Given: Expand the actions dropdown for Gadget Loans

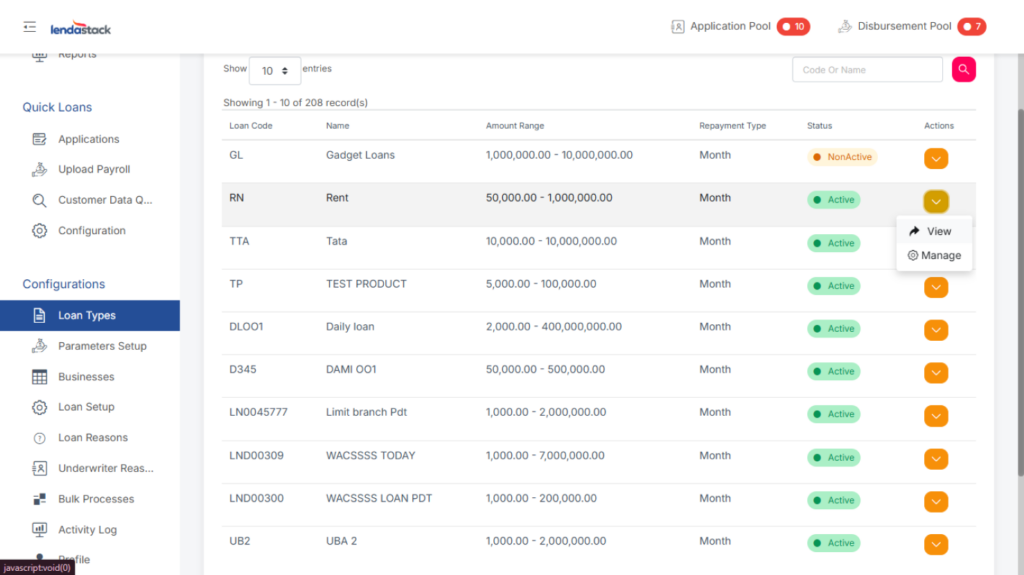Looking at the screenshot, I should (x=935, y=158).
